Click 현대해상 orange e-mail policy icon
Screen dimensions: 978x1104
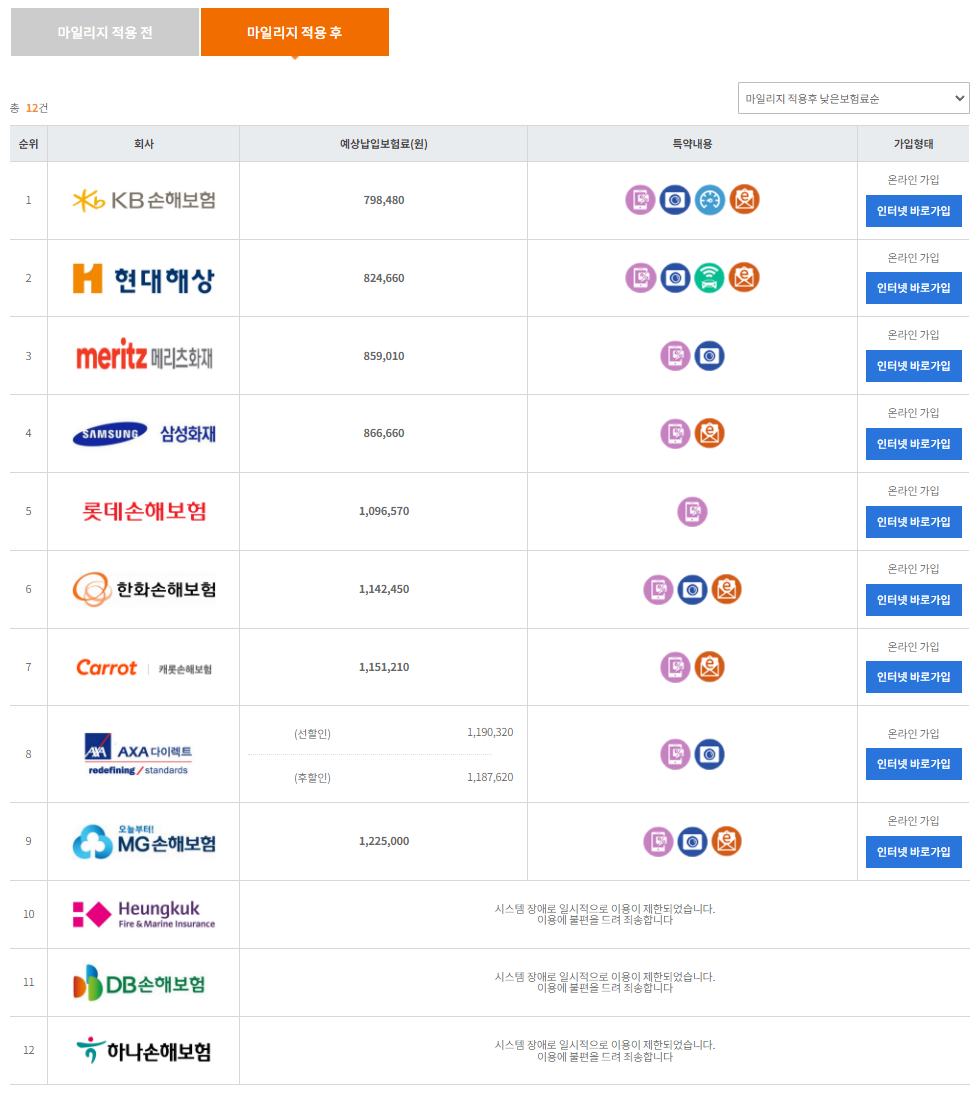click(x=744, y=278)
